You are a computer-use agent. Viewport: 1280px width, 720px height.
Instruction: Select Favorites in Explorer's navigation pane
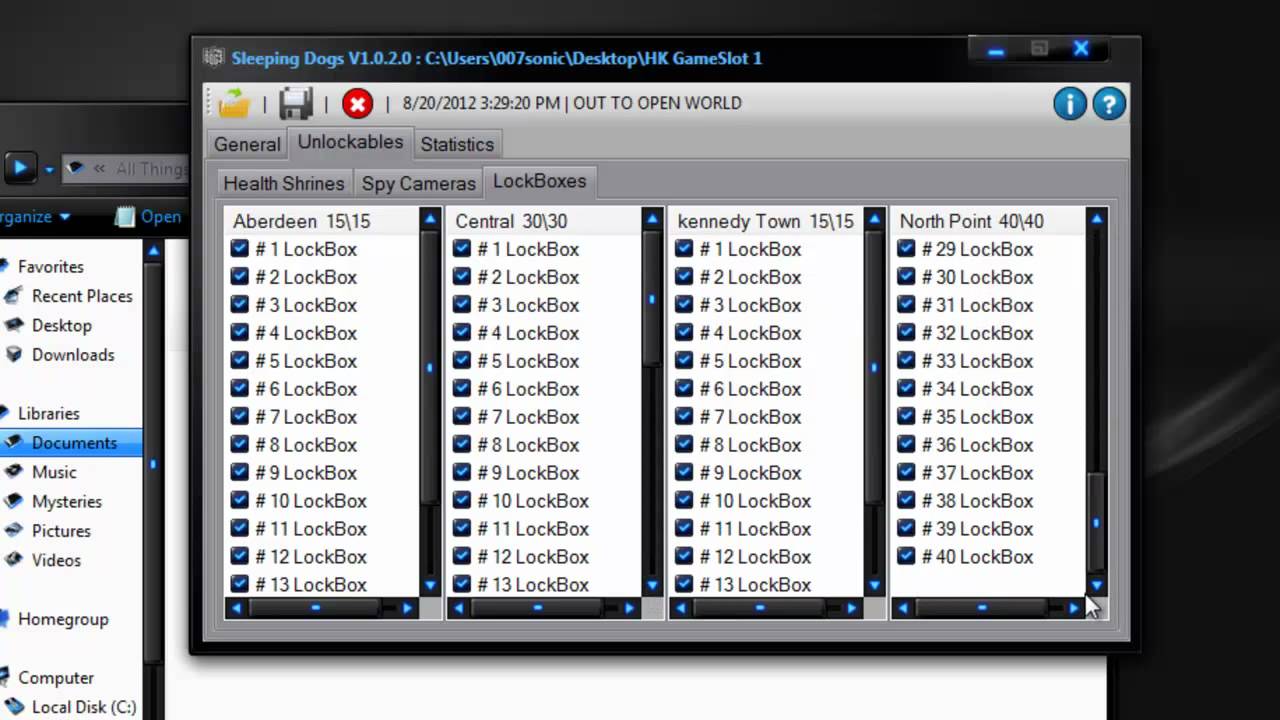50,267
